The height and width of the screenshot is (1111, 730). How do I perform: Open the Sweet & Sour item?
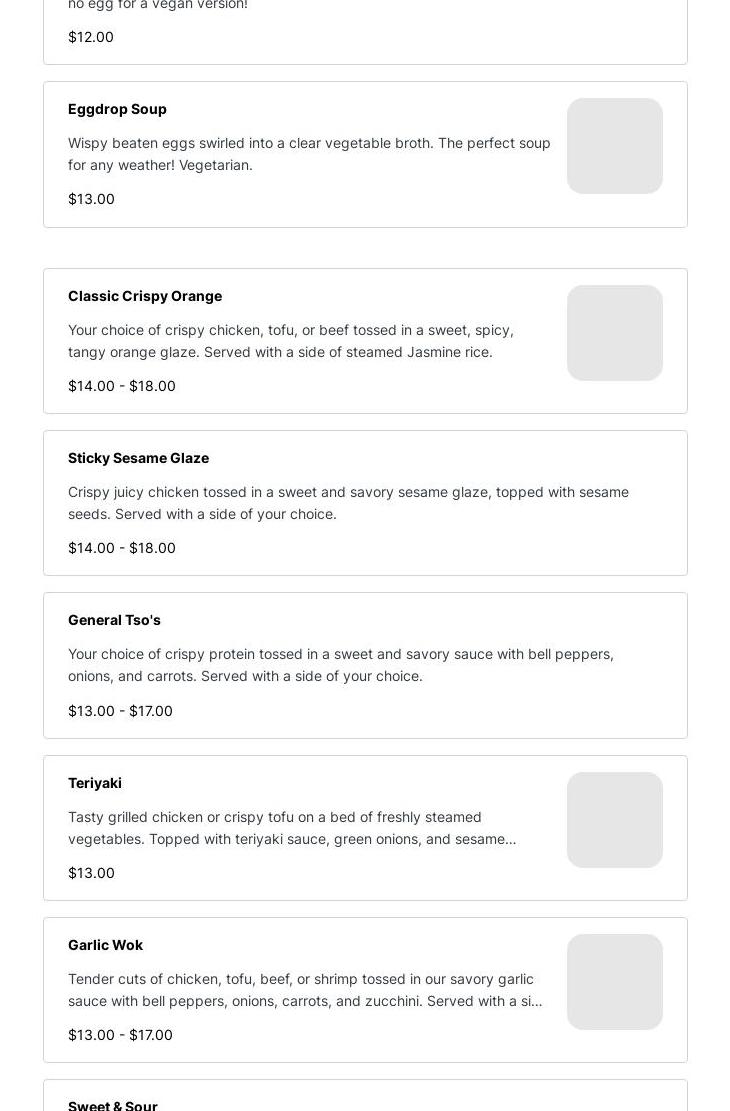[113, 1104]
